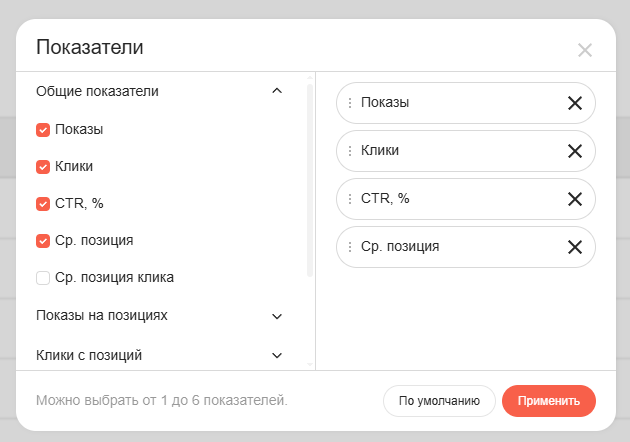The height and width of the screenshot is (442, 630).
Task: Click drag handle of Клики item
Action: pyautogui.click(x=350, y=151)
